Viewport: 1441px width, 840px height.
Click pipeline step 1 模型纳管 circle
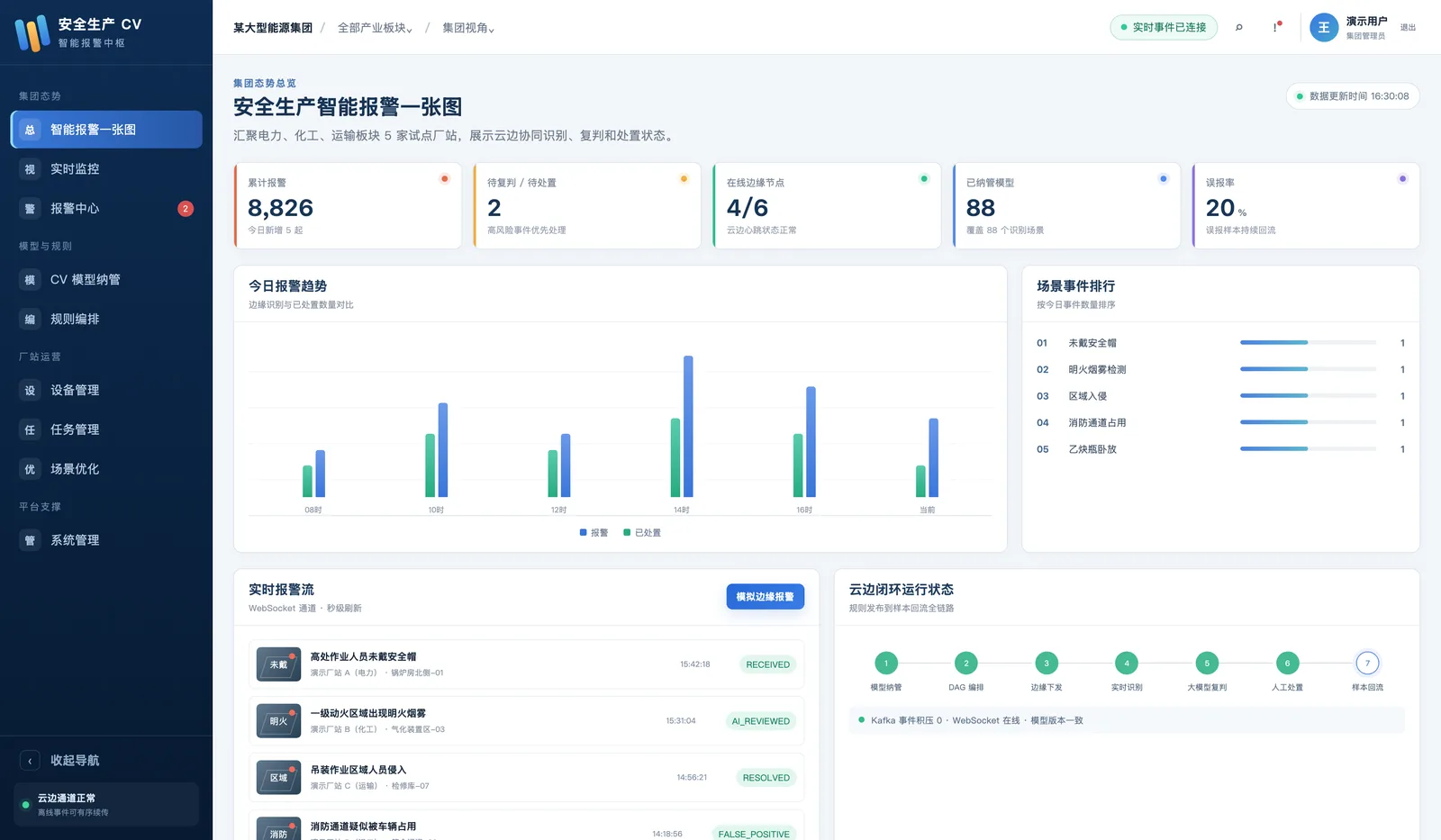point(885,664)
